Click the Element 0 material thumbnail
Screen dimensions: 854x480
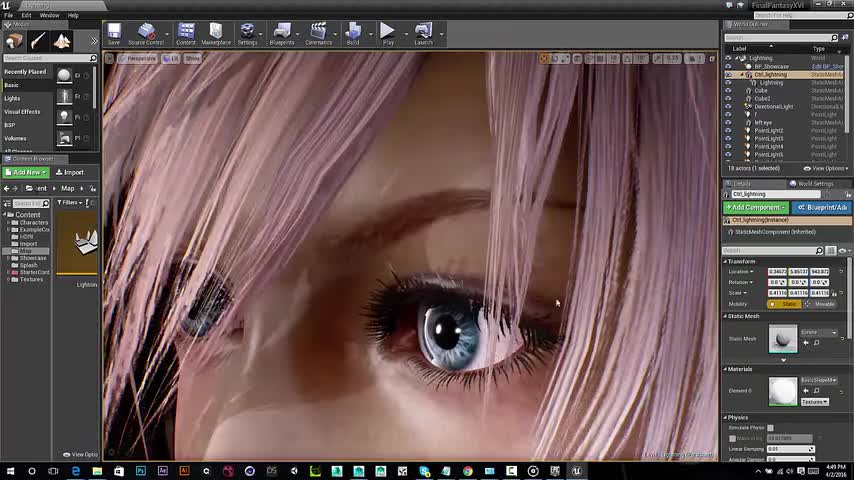pyautogui.click(x=782, y=391)
